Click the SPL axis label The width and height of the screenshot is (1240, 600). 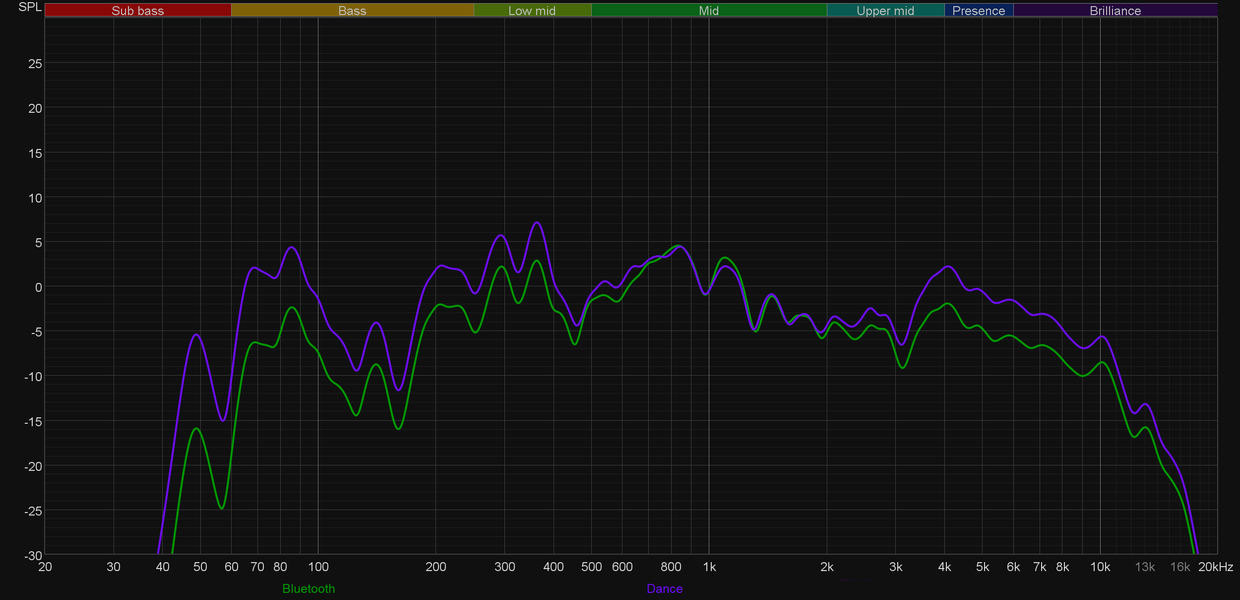point(30,8)
